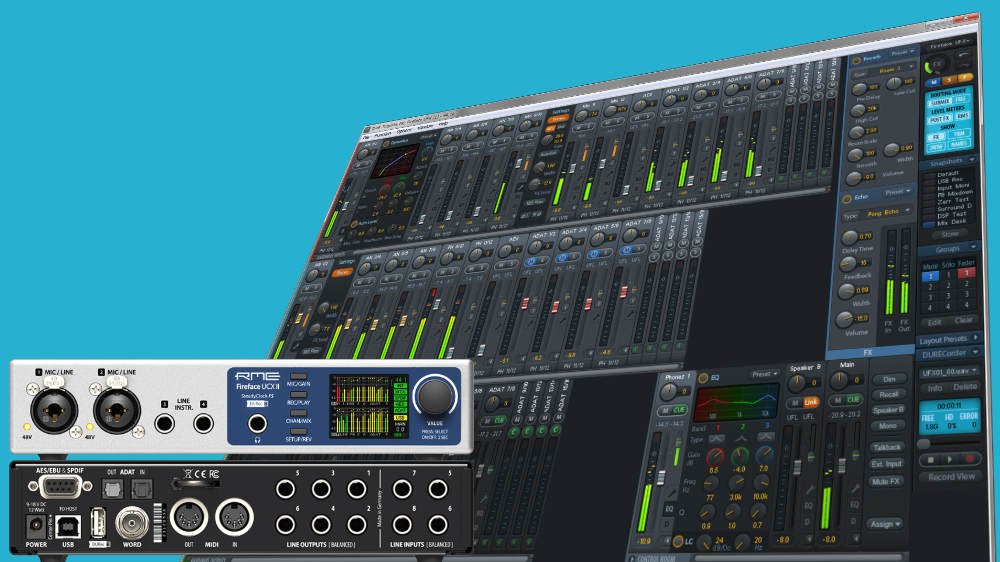
Task: Toggle the LC low cut power icon
Action: click(x=678, y=542)
